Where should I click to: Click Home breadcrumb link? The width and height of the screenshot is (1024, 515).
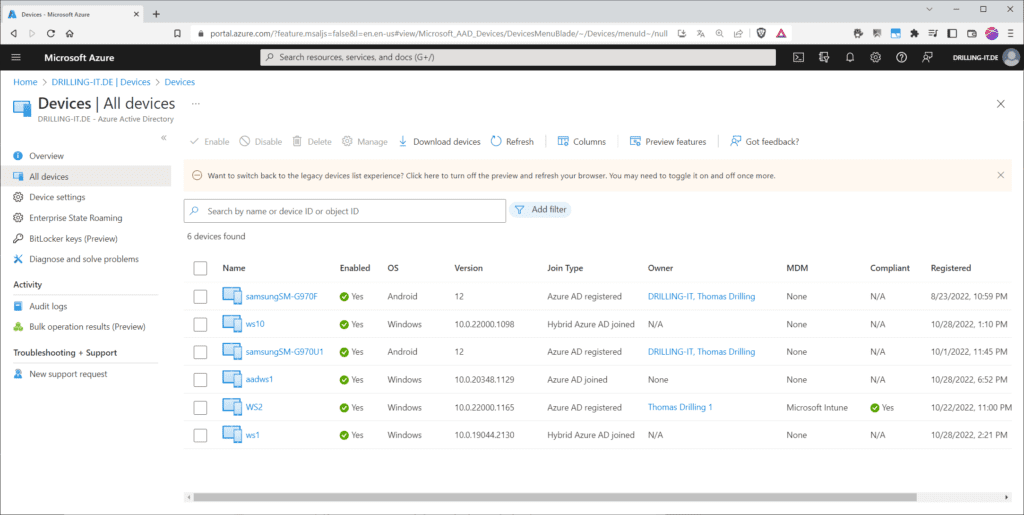[x=25, y=82]
